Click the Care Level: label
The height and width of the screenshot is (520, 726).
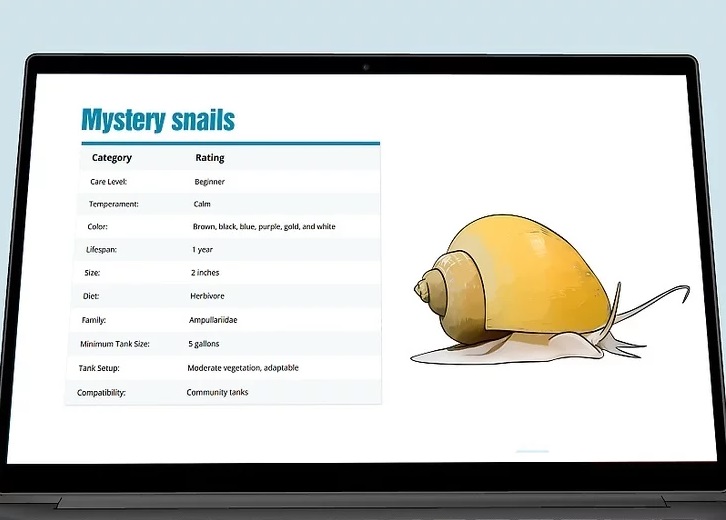[x=108, y=182]
